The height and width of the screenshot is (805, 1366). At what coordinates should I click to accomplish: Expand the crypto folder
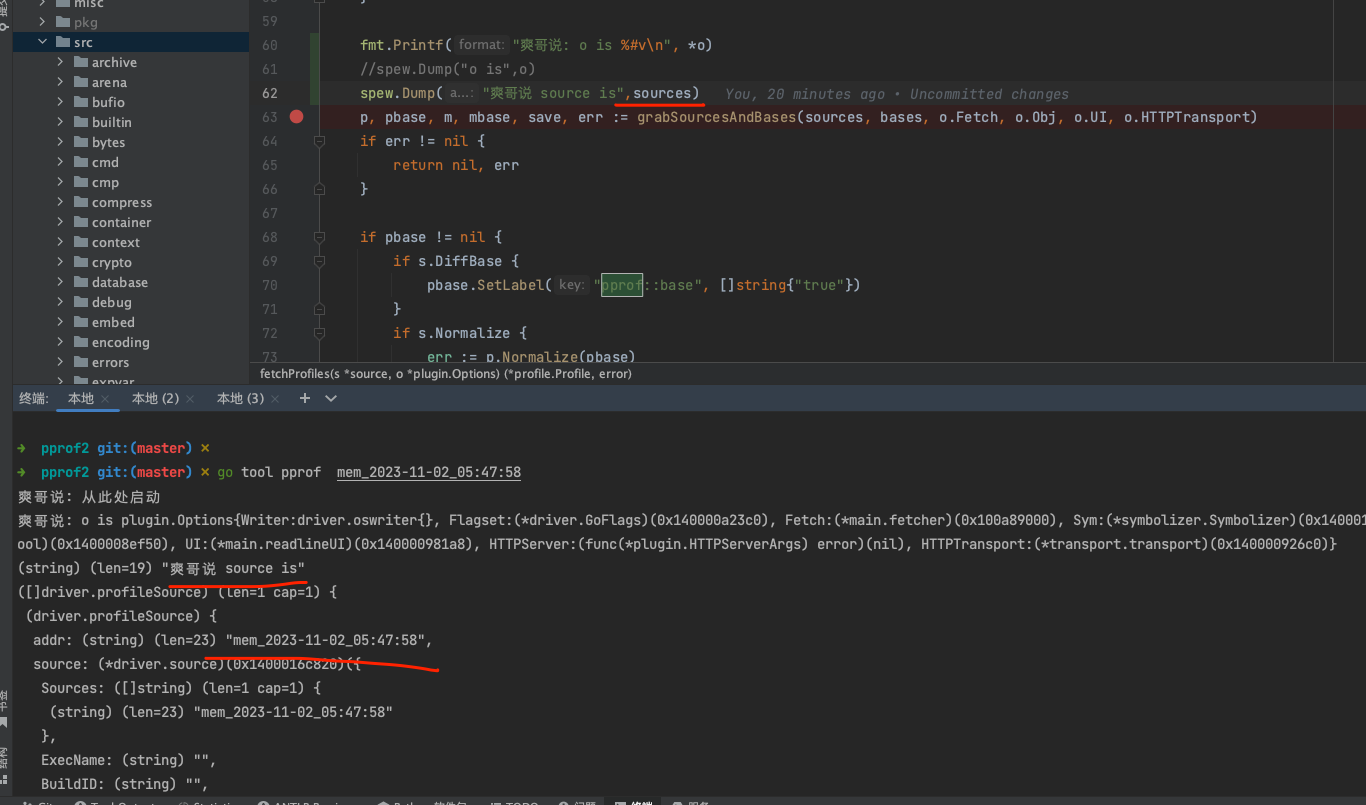click(x=60, y=262)
